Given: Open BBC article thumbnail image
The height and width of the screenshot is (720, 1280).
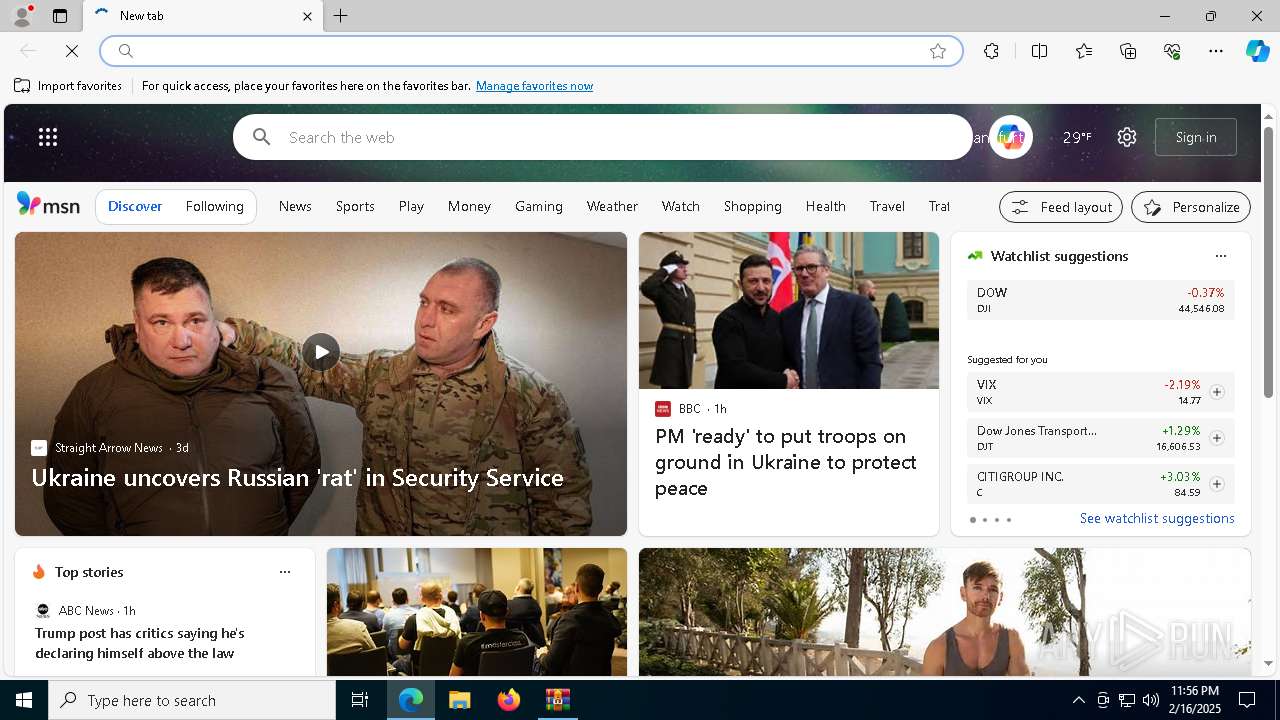Looking at the screenshot, I should click(x=789, y=311).
